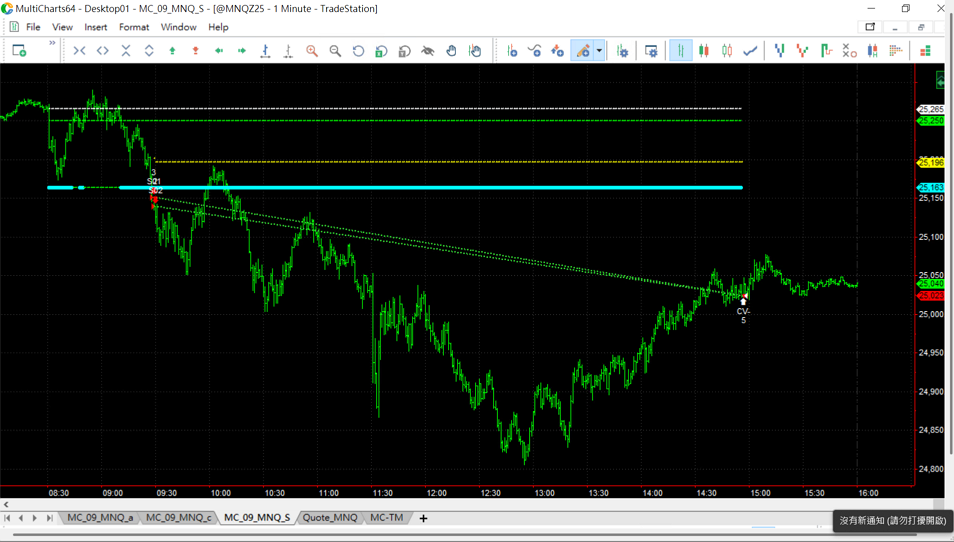954x542 pixels.
Task: Jump to last workspace tab arrow
Action: coord(49,518)
